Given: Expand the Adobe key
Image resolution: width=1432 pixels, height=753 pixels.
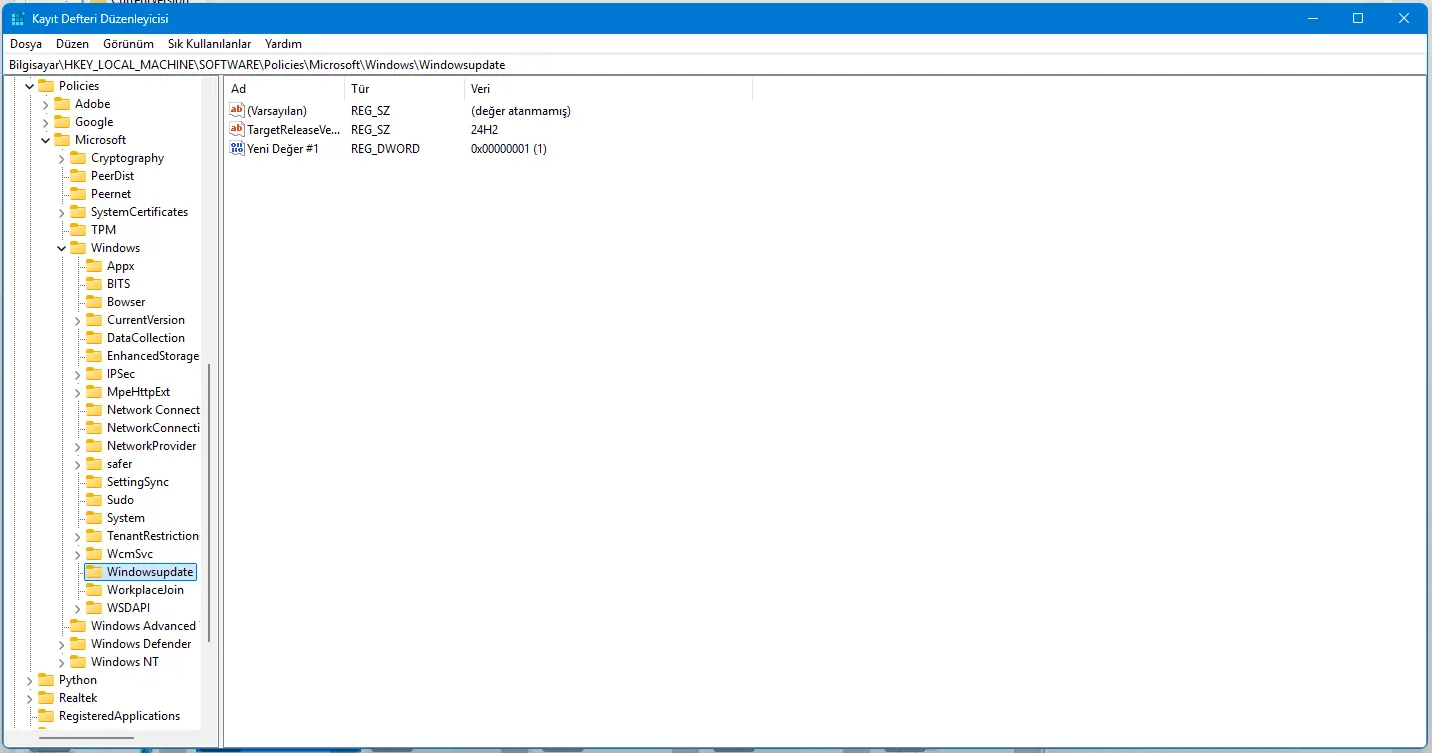Looking at the screenshot, I should point(46,104).
